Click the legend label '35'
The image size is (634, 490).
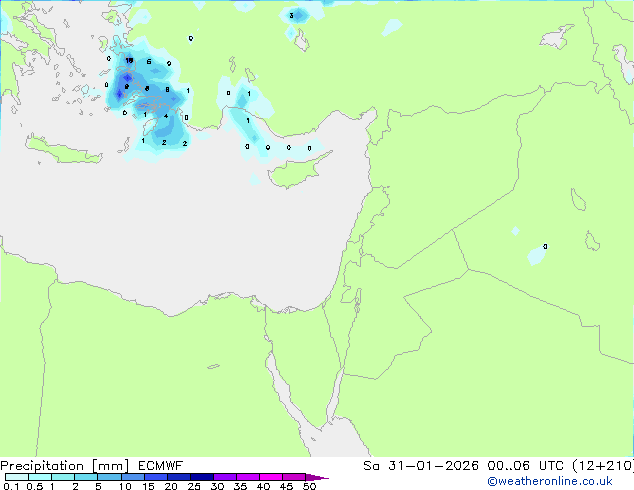[240, 486]
